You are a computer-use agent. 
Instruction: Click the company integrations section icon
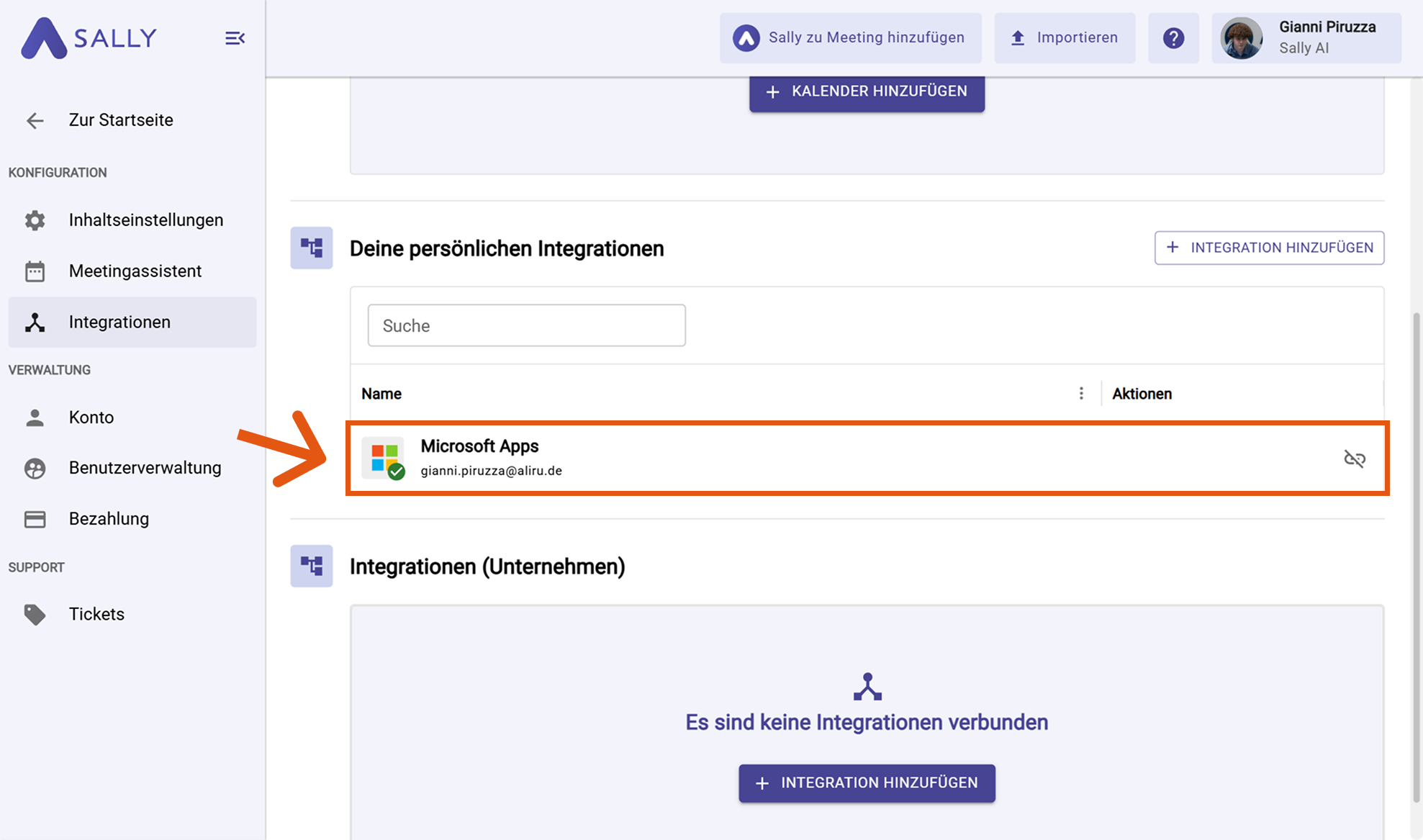(x=312, y=566)
